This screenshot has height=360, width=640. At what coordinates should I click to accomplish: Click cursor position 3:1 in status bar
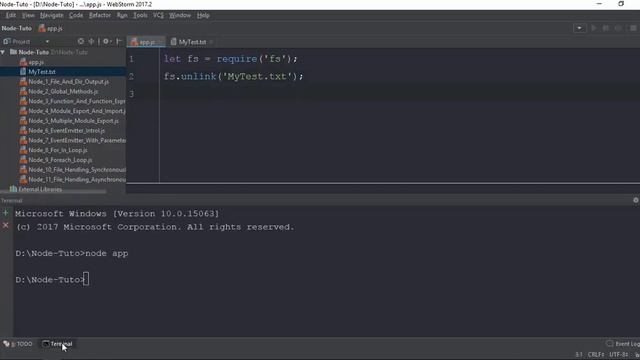tap(579, 354)
